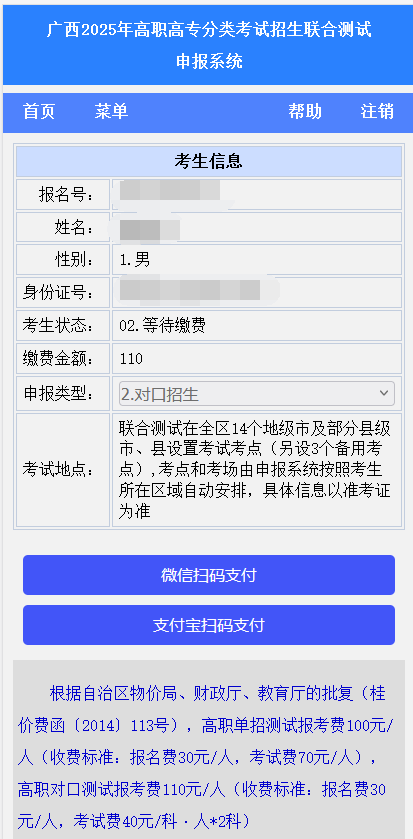Viewport: 413px width, 839px height.
Task: Log out via 注销
Action: click(x=377, y=111)
